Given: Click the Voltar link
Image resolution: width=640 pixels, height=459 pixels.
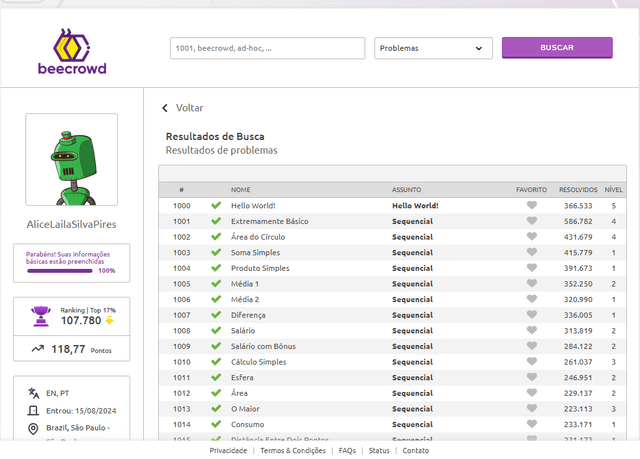Looking at the screenshot, I should tap(189, 108).
